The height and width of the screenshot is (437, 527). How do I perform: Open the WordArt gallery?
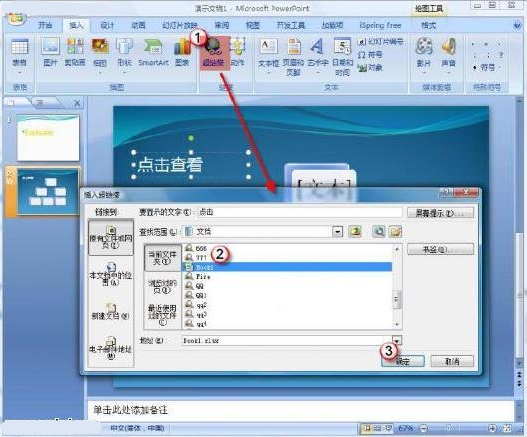(x=318, y=53)
